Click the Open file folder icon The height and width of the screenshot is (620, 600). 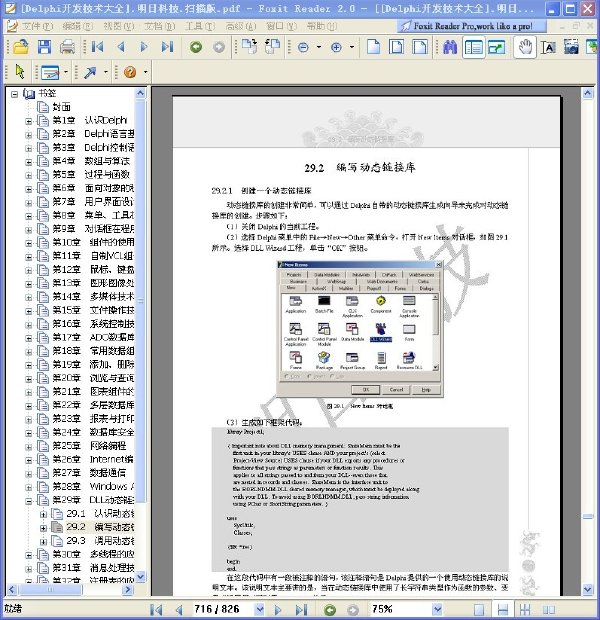coord(21,47)
